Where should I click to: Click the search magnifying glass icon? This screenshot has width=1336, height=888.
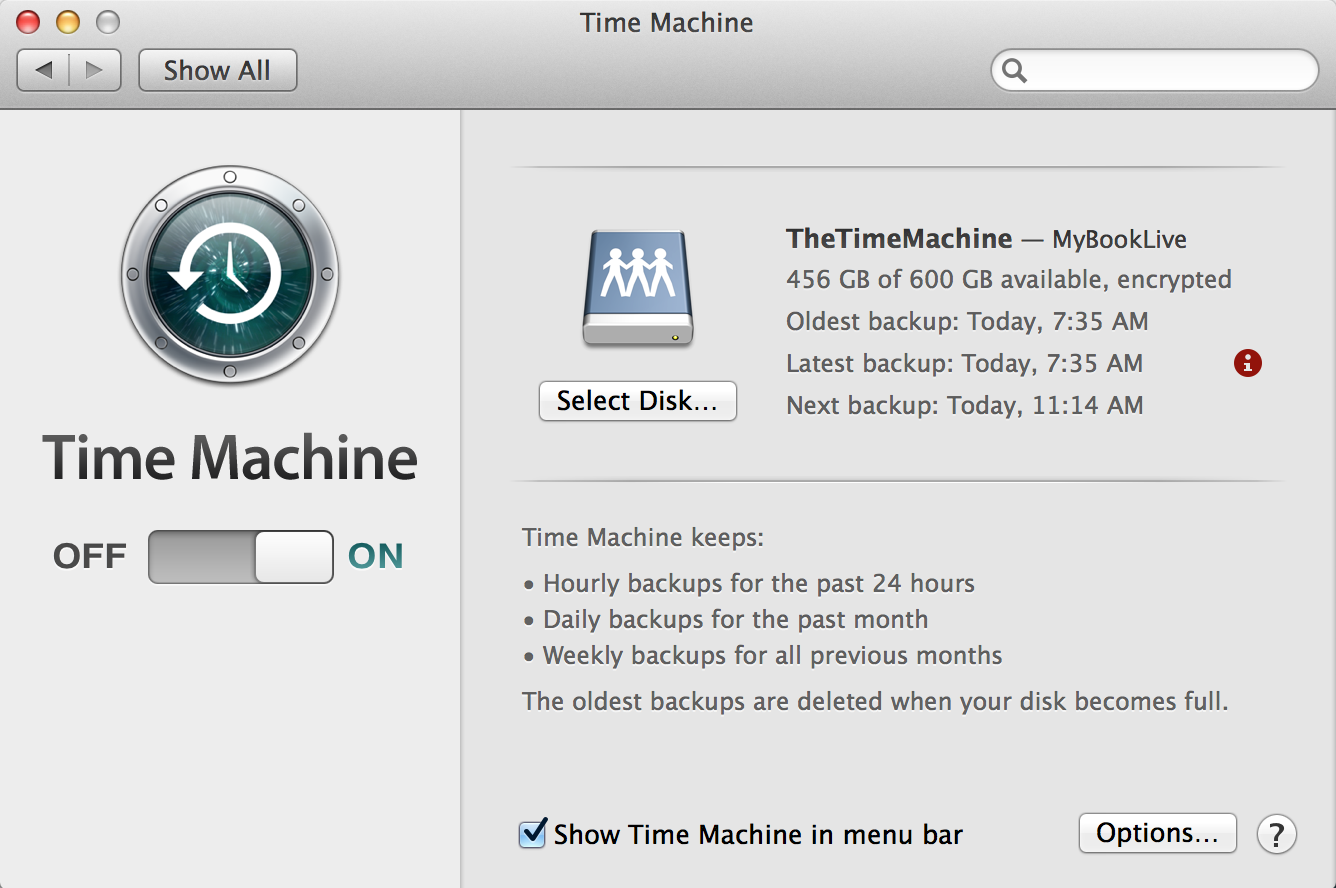pyautogui.click(x=1014, y=71)
